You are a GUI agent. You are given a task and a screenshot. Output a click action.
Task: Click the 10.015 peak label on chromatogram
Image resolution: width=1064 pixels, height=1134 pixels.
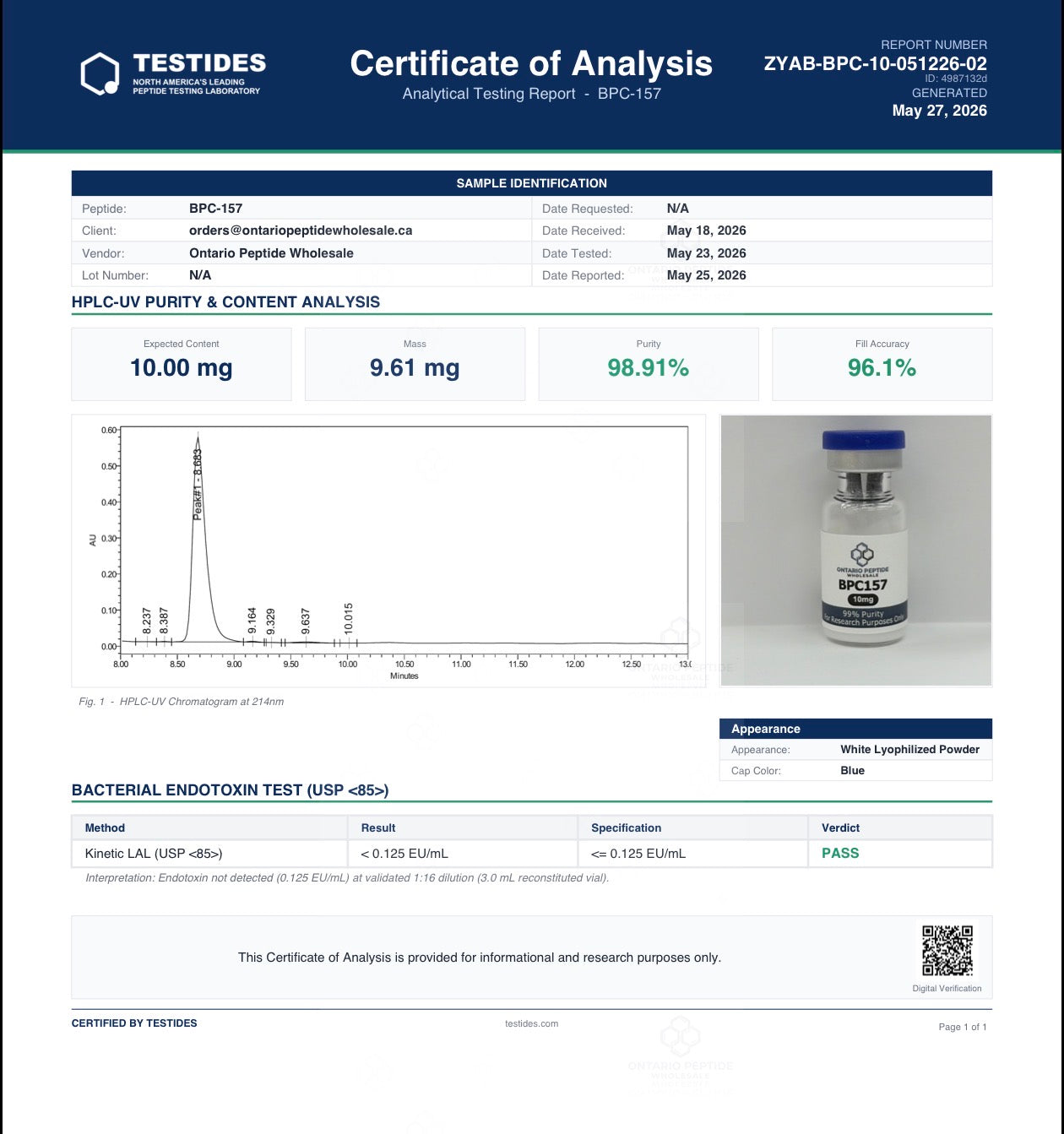point(348,619)
